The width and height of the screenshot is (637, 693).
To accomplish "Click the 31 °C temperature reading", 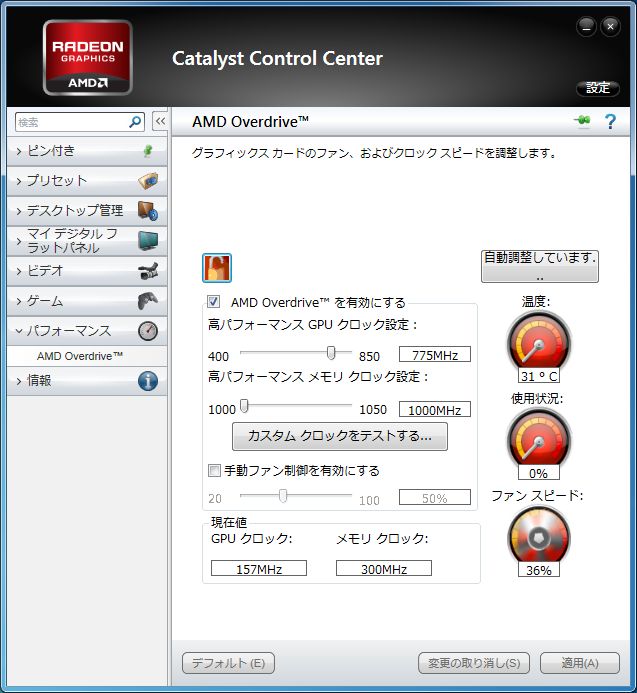I will pos(539,376).
